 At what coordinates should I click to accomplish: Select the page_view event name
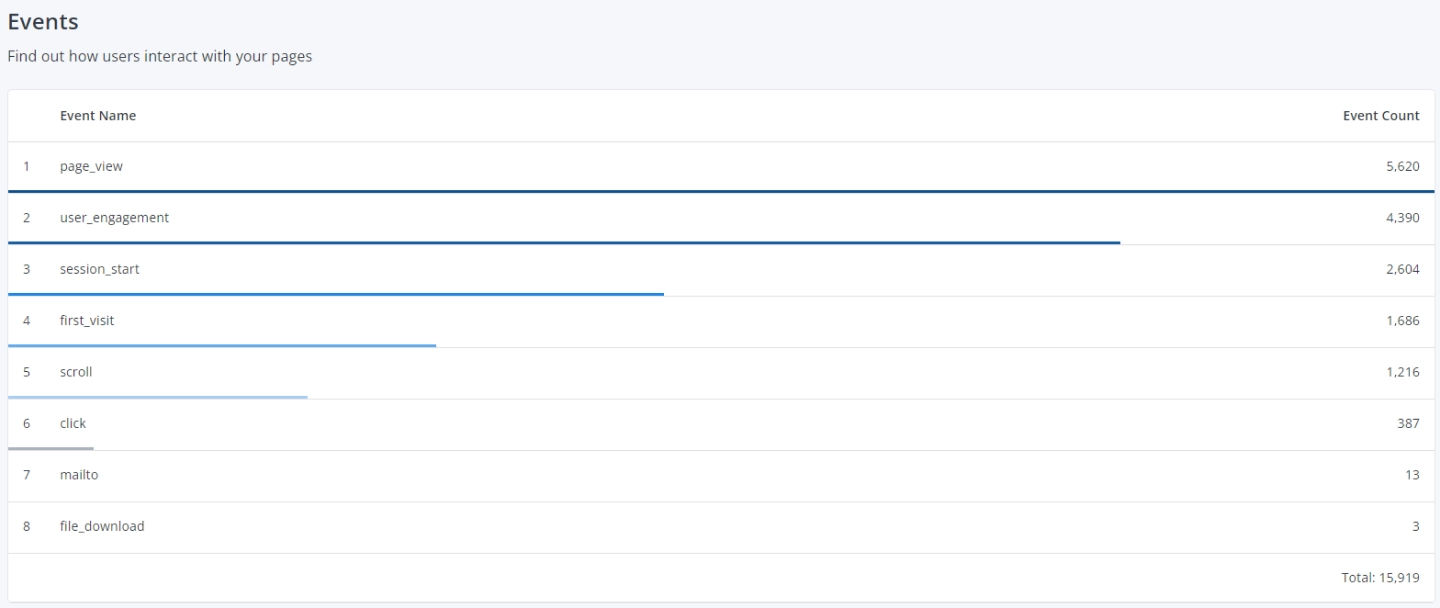coord(91,167)
